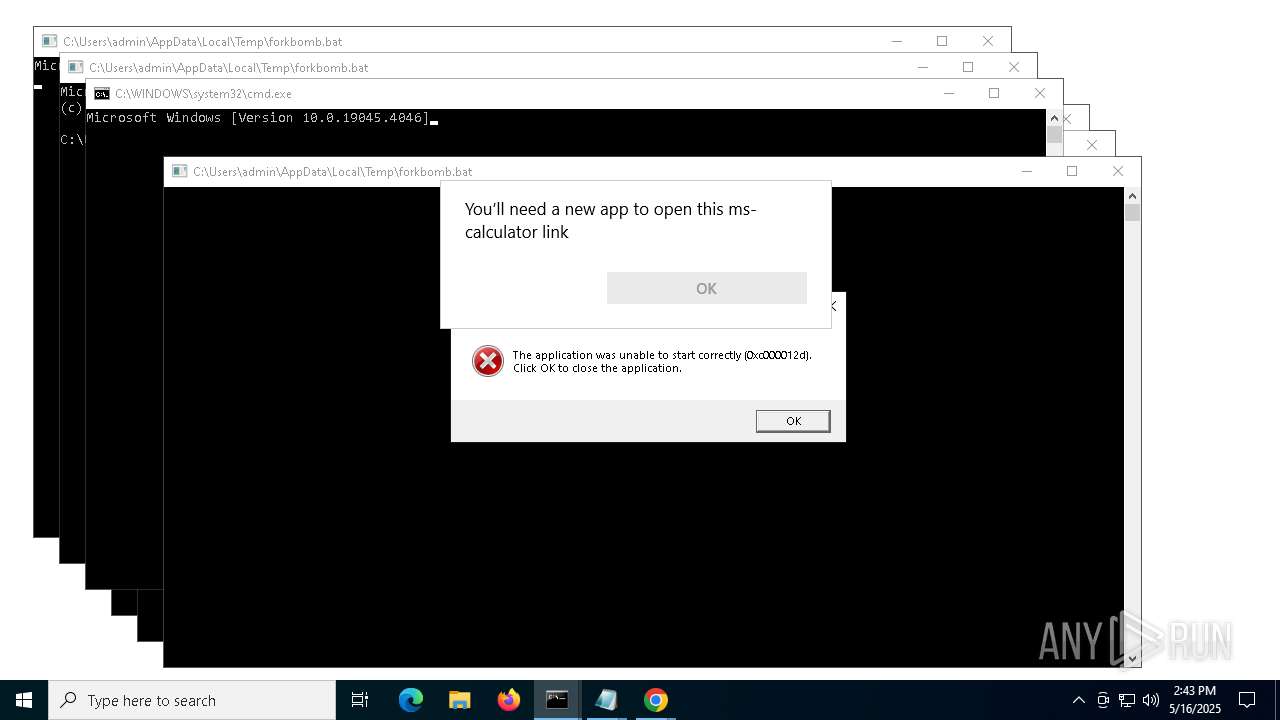This screenshot has width=1280, height=720.
Task: Show hidden system tray icons
Action: click(1078, 700)
